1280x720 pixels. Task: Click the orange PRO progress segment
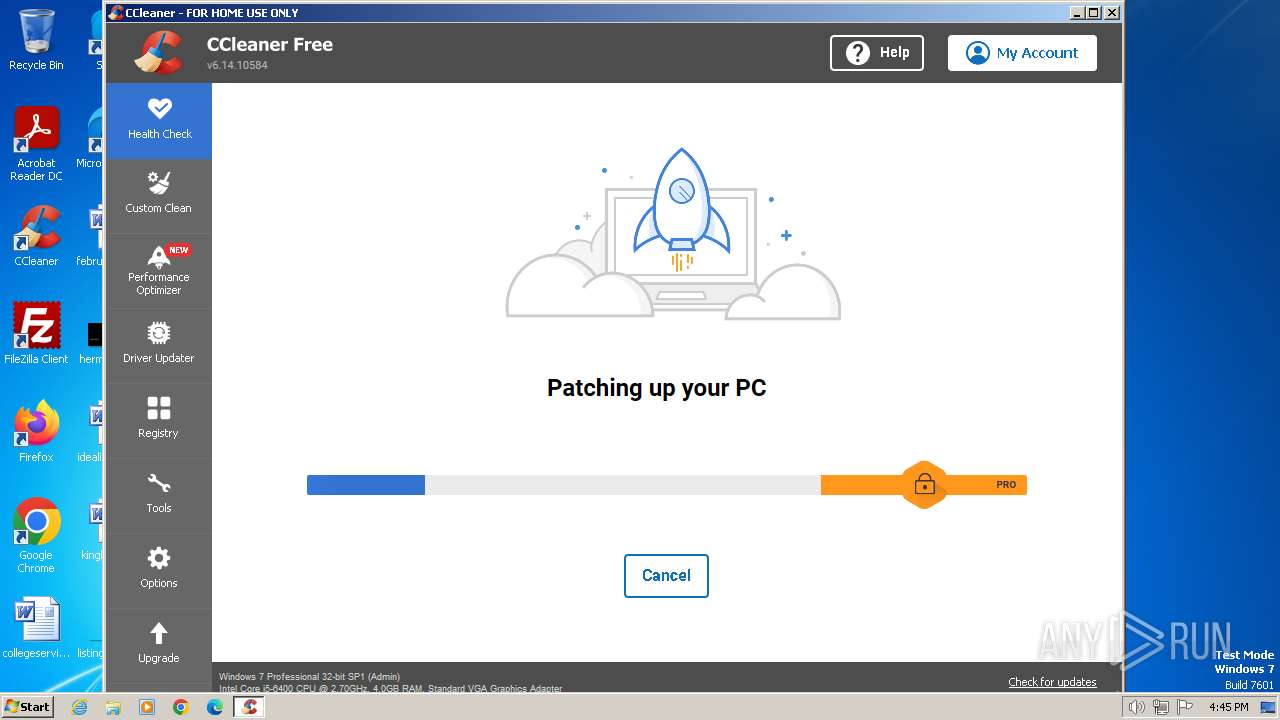tap(924, 485)
